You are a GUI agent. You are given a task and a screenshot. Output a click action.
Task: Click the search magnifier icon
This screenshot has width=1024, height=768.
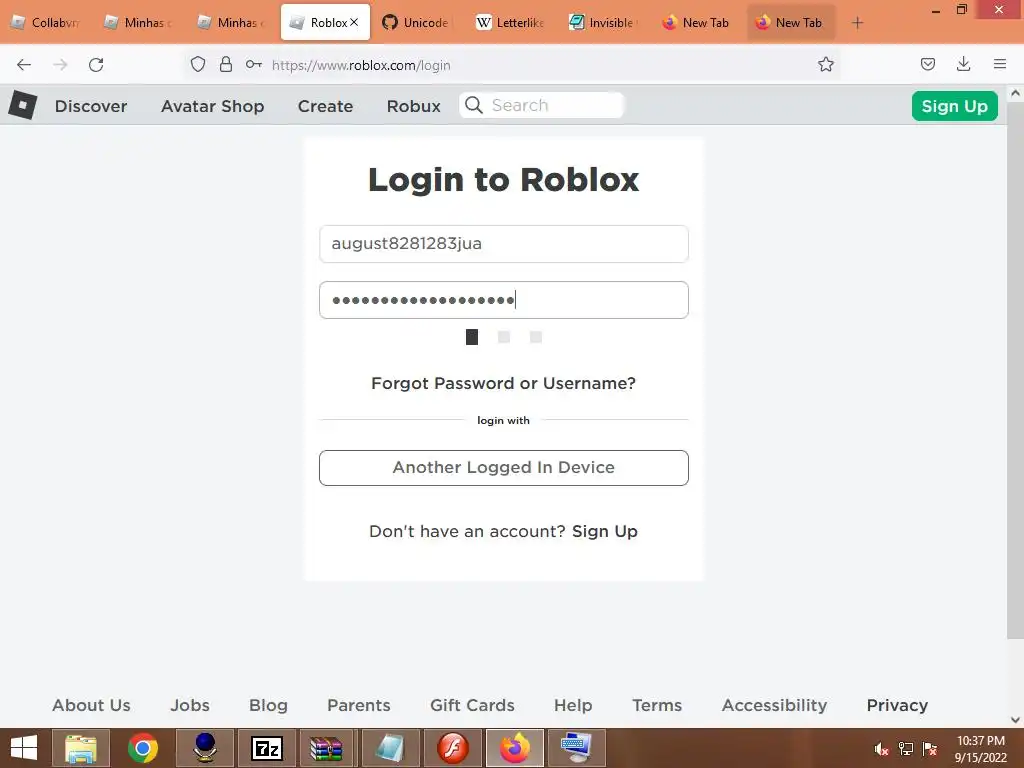tap(474, 105)
